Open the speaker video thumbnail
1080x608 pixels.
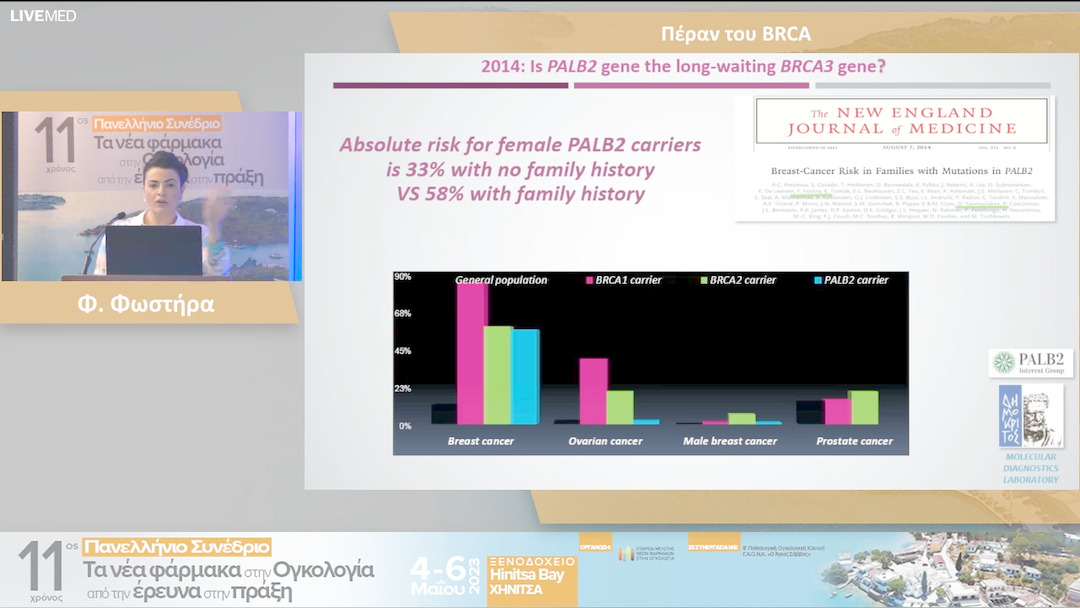150,195
